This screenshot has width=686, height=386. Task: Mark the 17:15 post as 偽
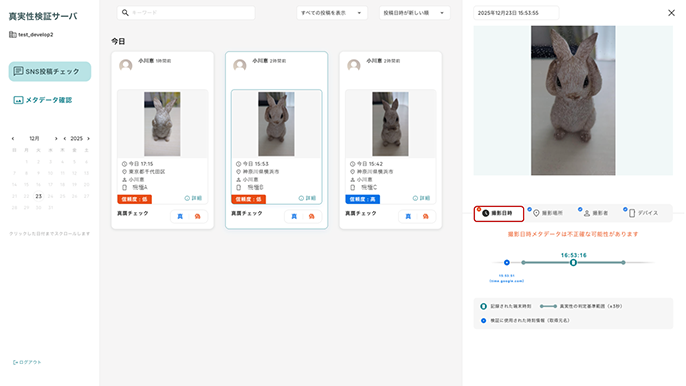197,216
